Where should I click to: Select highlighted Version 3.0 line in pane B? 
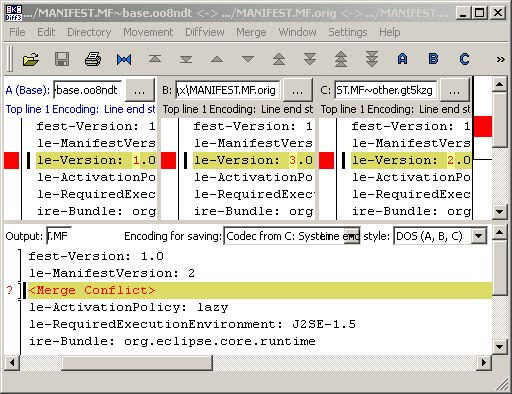[x=253, y=160]
